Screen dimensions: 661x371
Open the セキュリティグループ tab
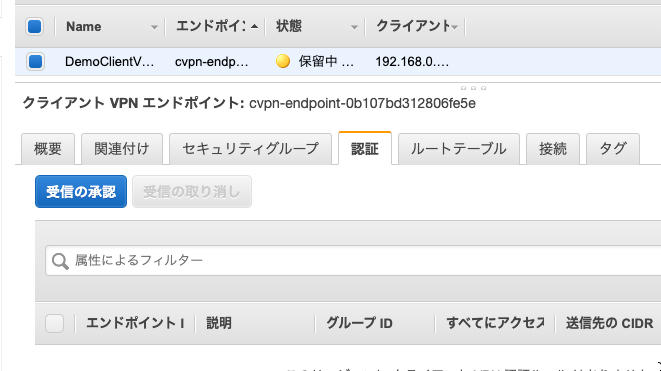click(250, 149)
